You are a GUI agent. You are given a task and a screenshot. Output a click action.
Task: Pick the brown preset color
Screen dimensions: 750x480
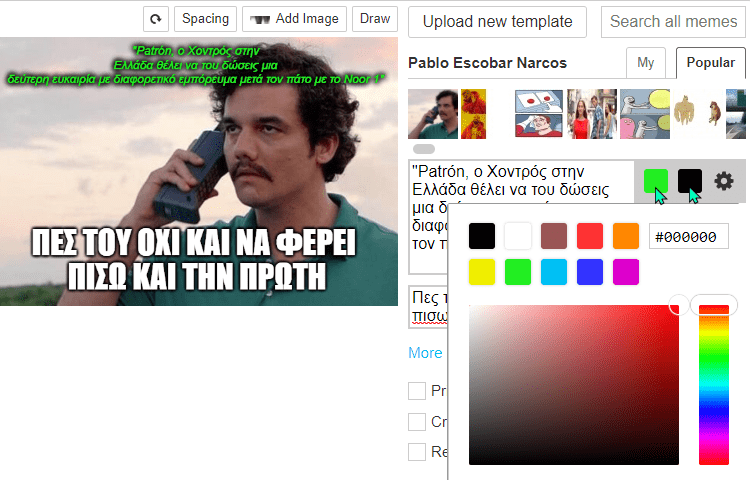click(x=554, y=236)
